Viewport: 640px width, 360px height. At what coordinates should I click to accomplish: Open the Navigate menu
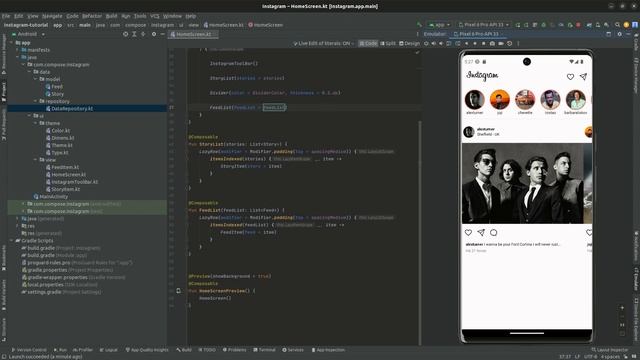point(52,16)
